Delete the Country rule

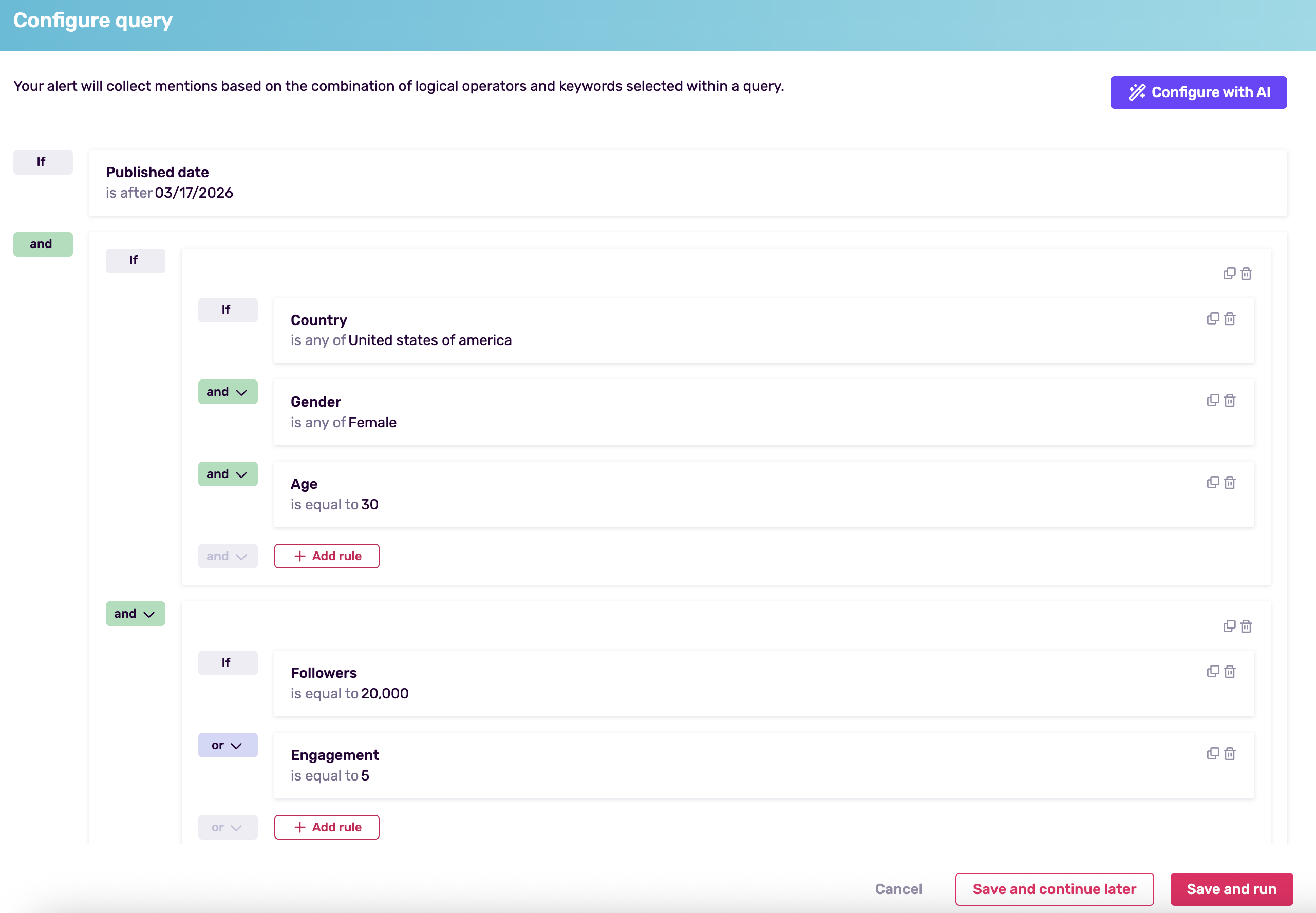pyautogui.click(x=1230, y=319)
